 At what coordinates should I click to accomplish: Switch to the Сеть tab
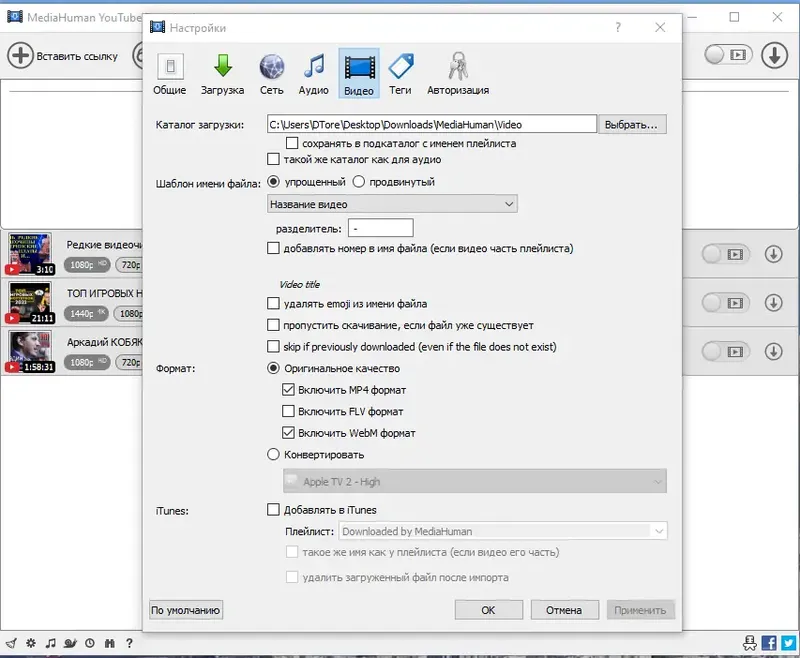(271, 74)
